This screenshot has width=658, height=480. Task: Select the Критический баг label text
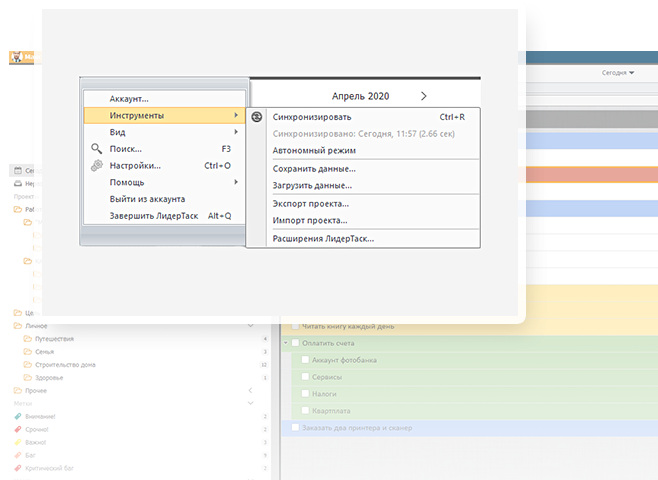coord(49,468)
